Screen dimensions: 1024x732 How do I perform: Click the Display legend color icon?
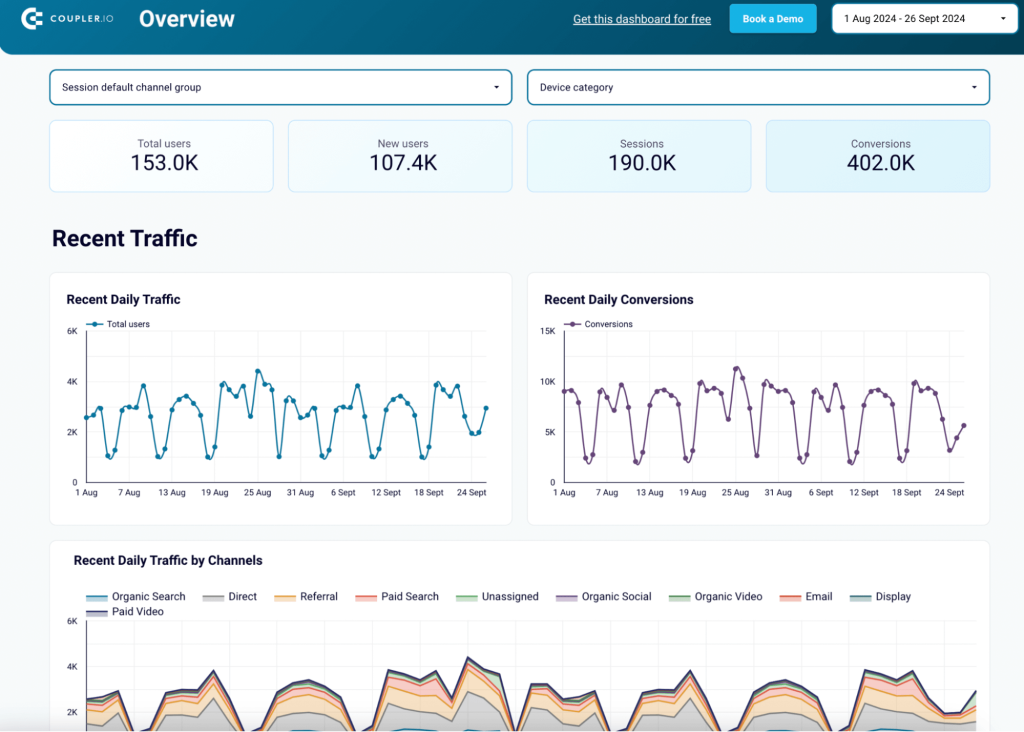[x=861, y=596]
